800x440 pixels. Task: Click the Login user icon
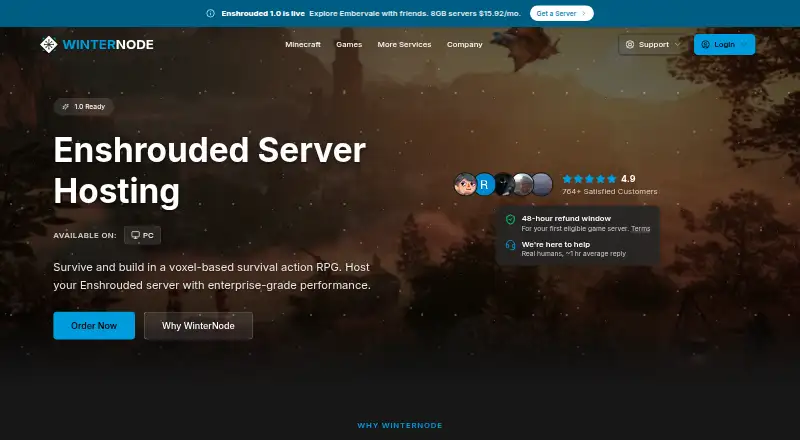pos(706,44)
